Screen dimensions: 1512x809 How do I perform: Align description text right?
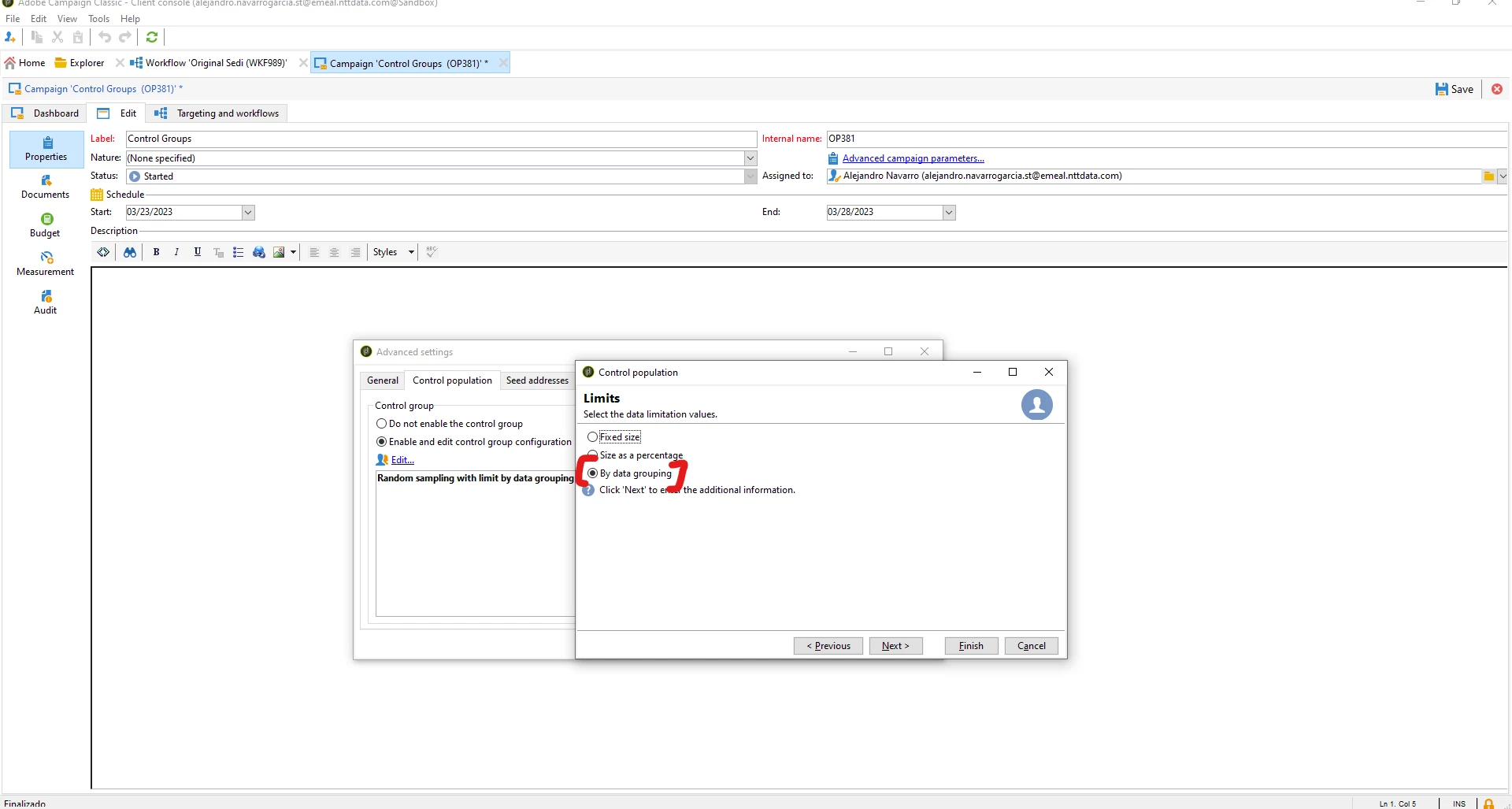click(355, 252)
